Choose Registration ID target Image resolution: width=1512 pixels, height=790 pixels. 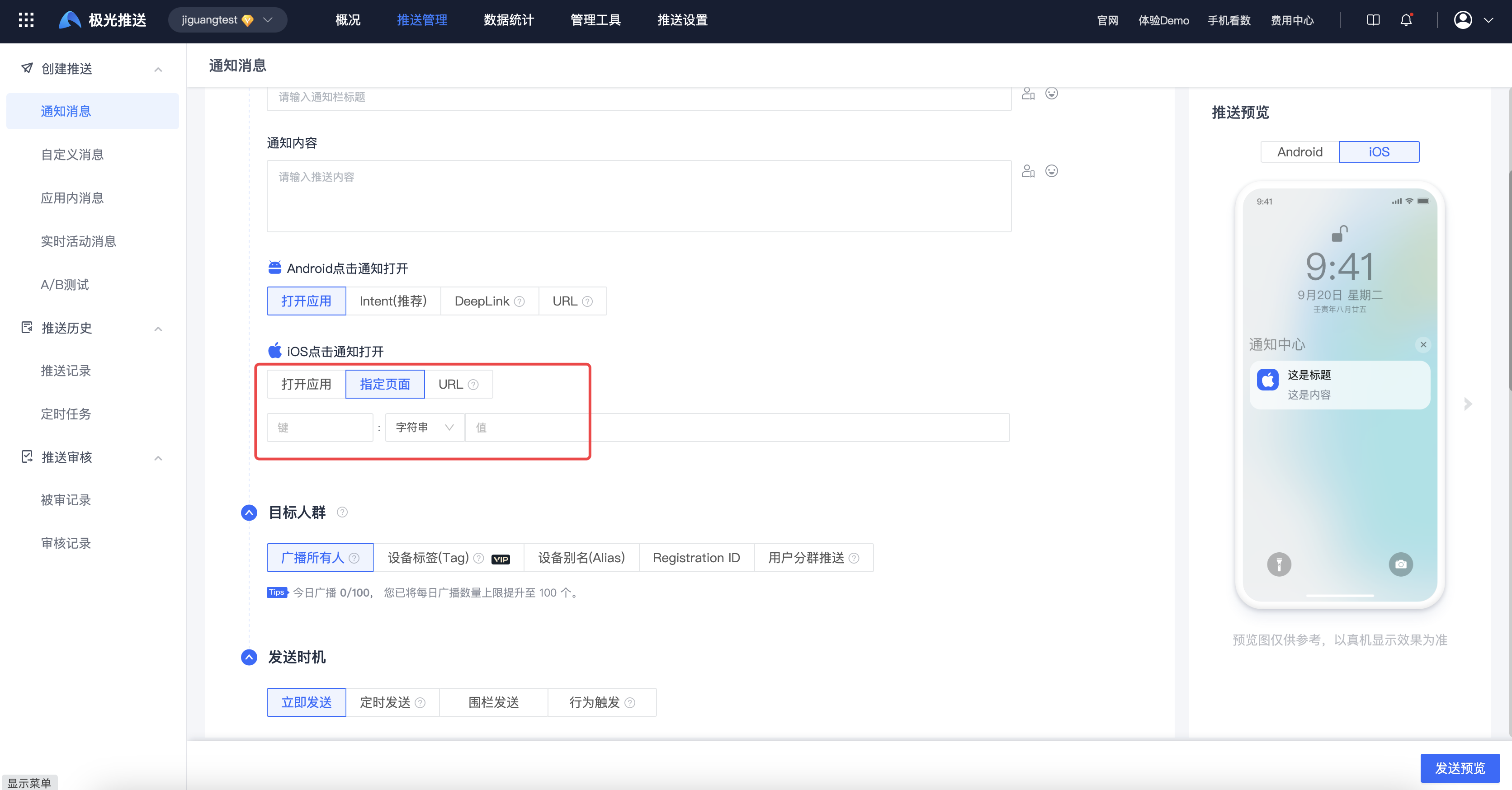(696, 558)
